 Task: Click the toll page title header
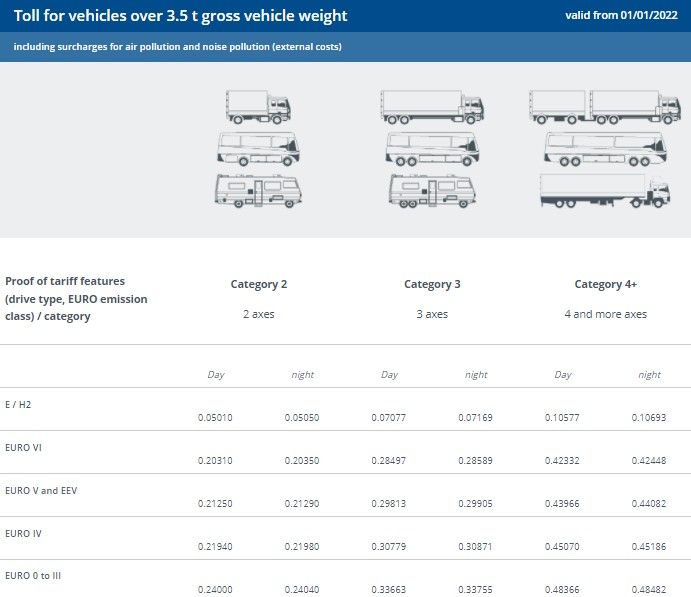point(181,16)
